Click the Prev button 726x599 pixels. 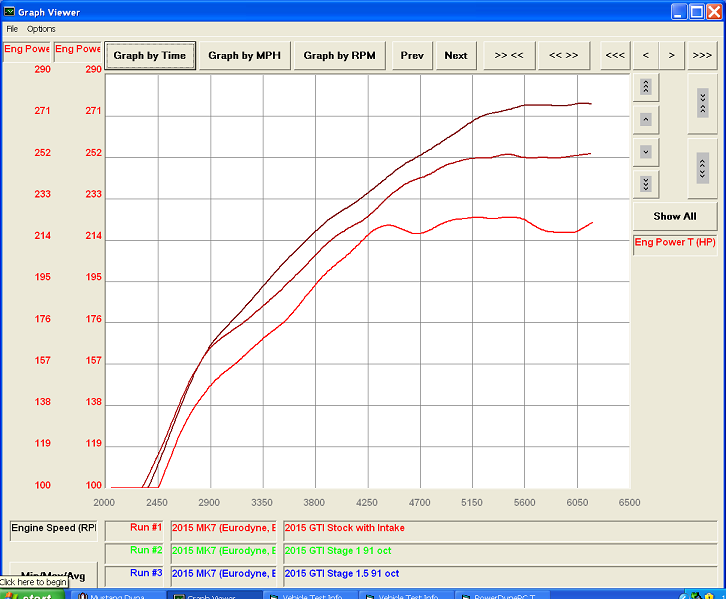pos(412,56)
